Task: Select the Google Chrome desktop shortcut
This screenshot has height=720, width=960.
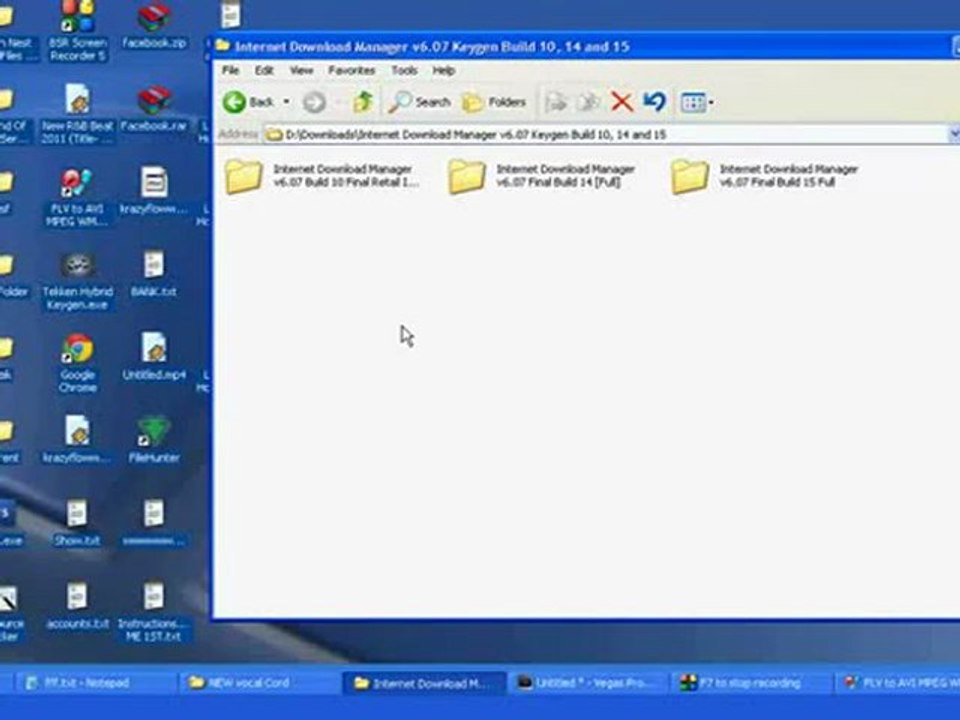Action: tap(77, 363)
